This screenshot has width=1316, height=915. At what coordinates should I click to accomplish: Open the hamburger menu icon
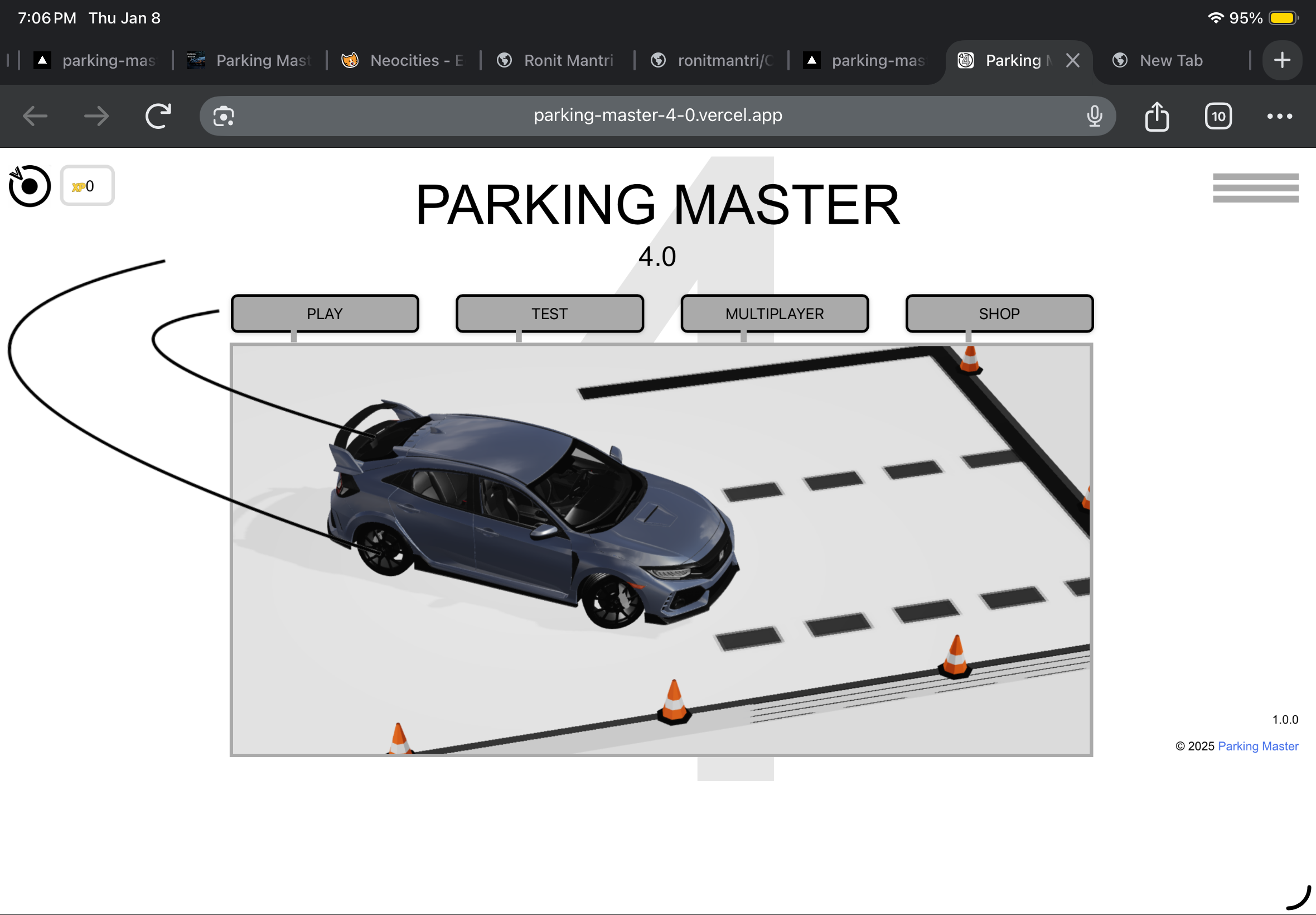point(1255,188)
